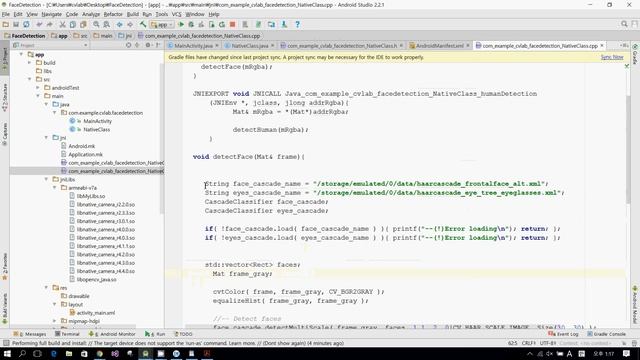This screenshot has width=640, height=360.
Task: Open the Event Log button
Action: [x=564, y=334]
